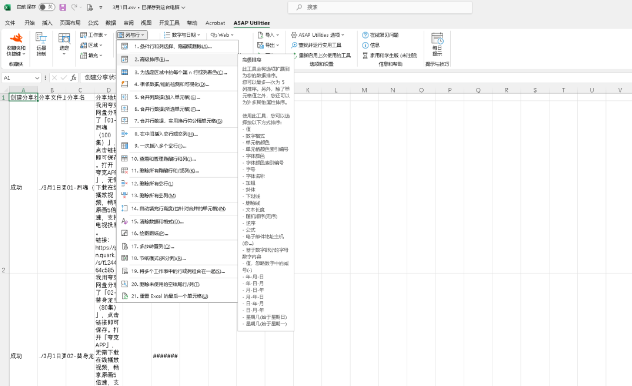Open the file name dropdown in title bar

pyautogui.click(x=183, y=8)
